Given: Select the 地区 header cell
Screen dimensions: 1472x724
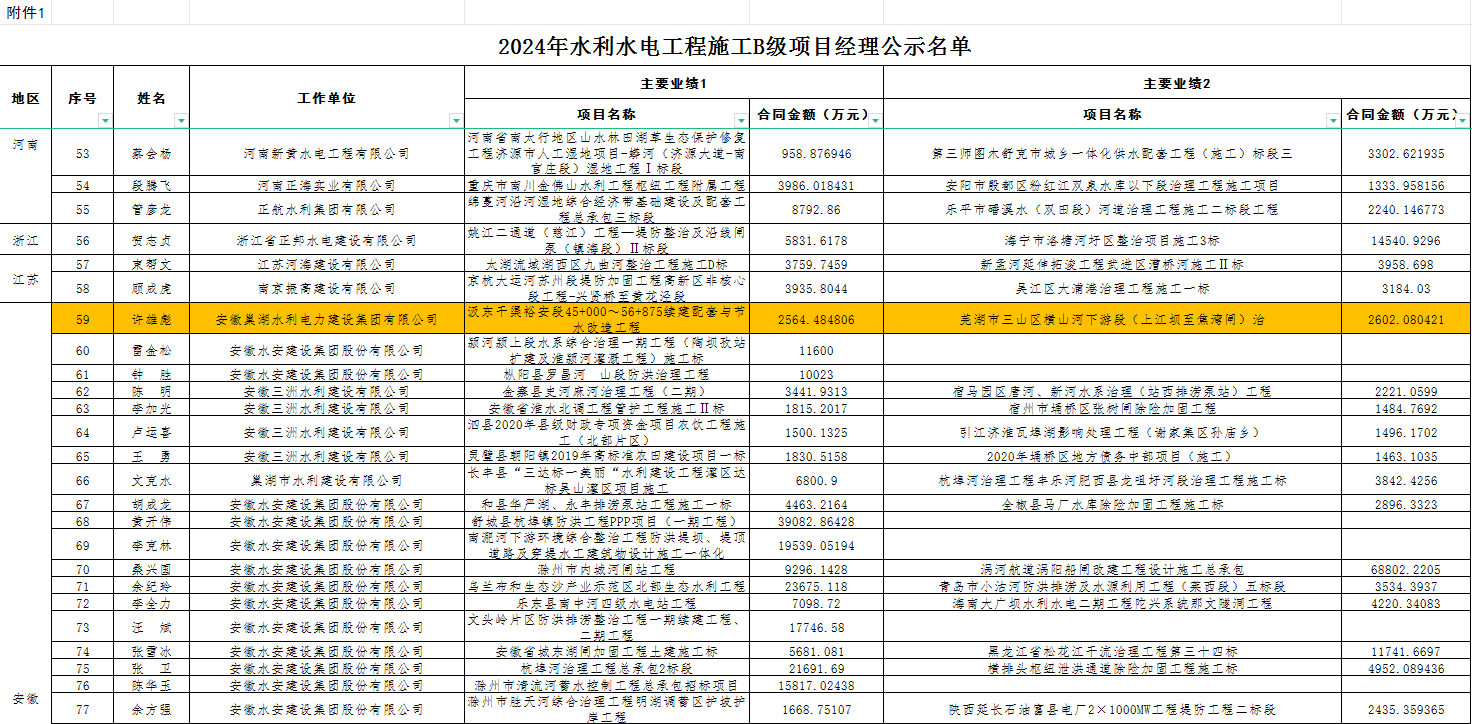Looking at the screenshot, I should click(x=26, y=98).
